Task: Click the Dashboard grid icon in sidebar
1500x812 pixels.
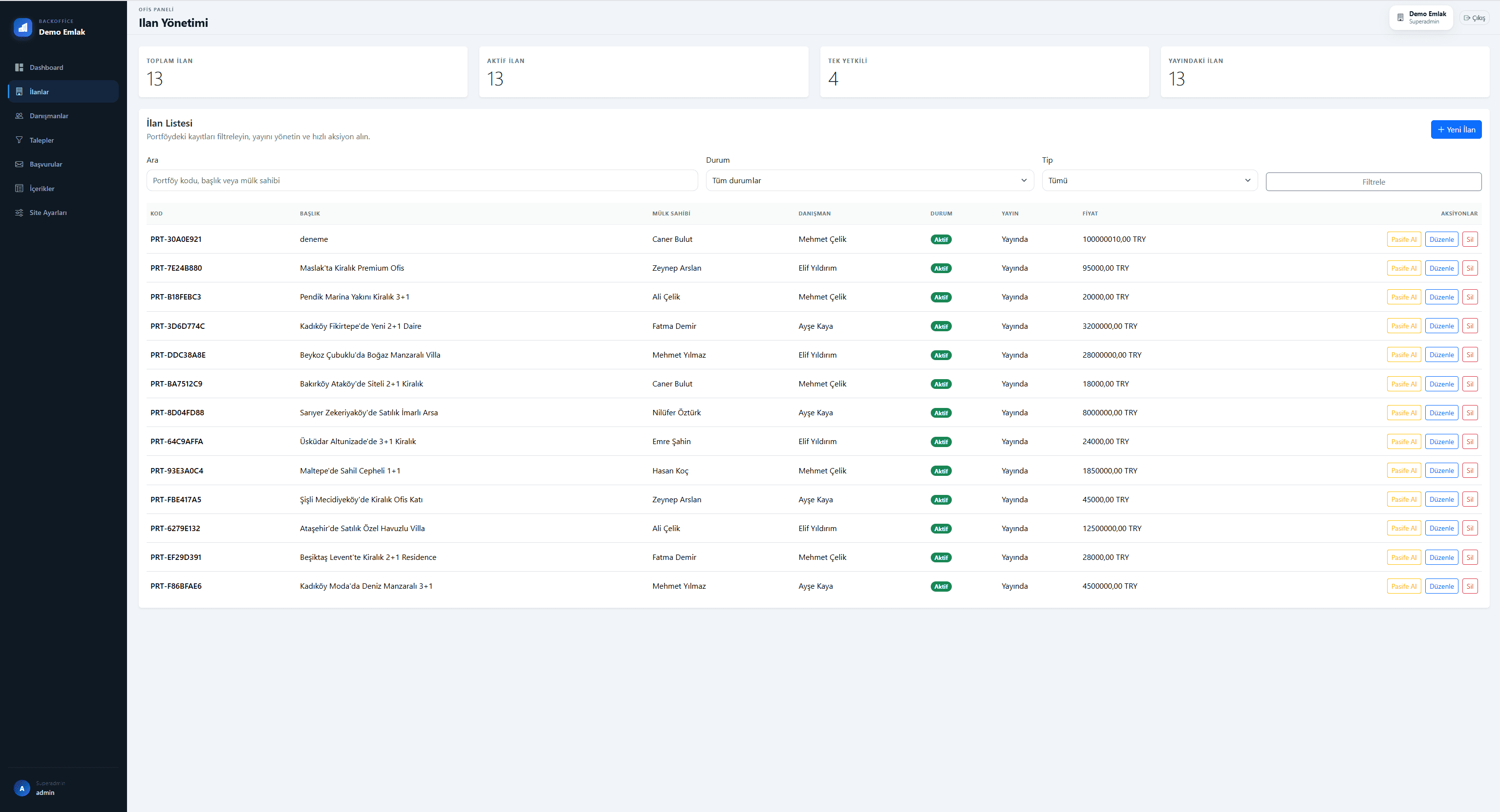Action: [x=19, y=67]
